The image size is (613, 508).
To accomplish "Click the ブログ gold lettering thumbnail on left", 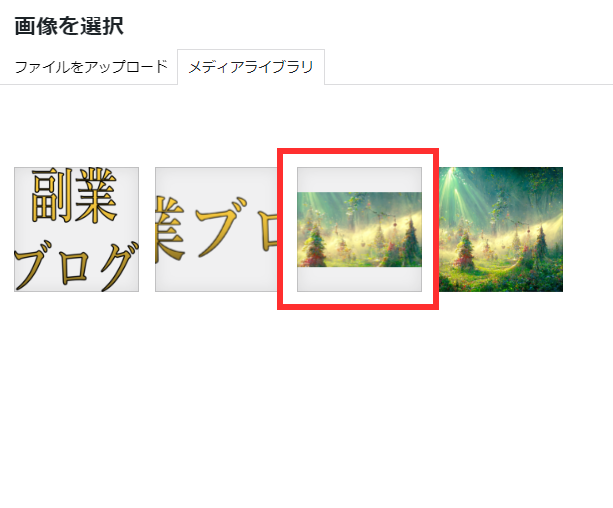I will click(x=77, y=230).
